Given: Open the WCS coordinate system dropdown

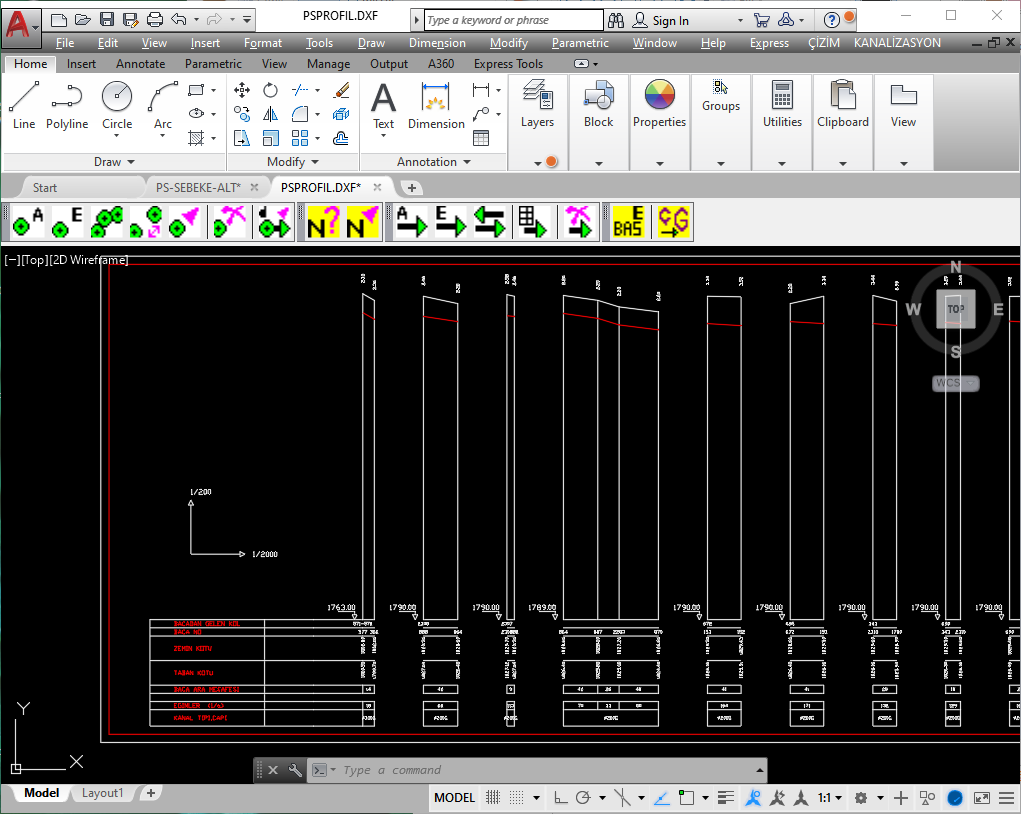Looking at the screenshot, I should pos(955,383).
